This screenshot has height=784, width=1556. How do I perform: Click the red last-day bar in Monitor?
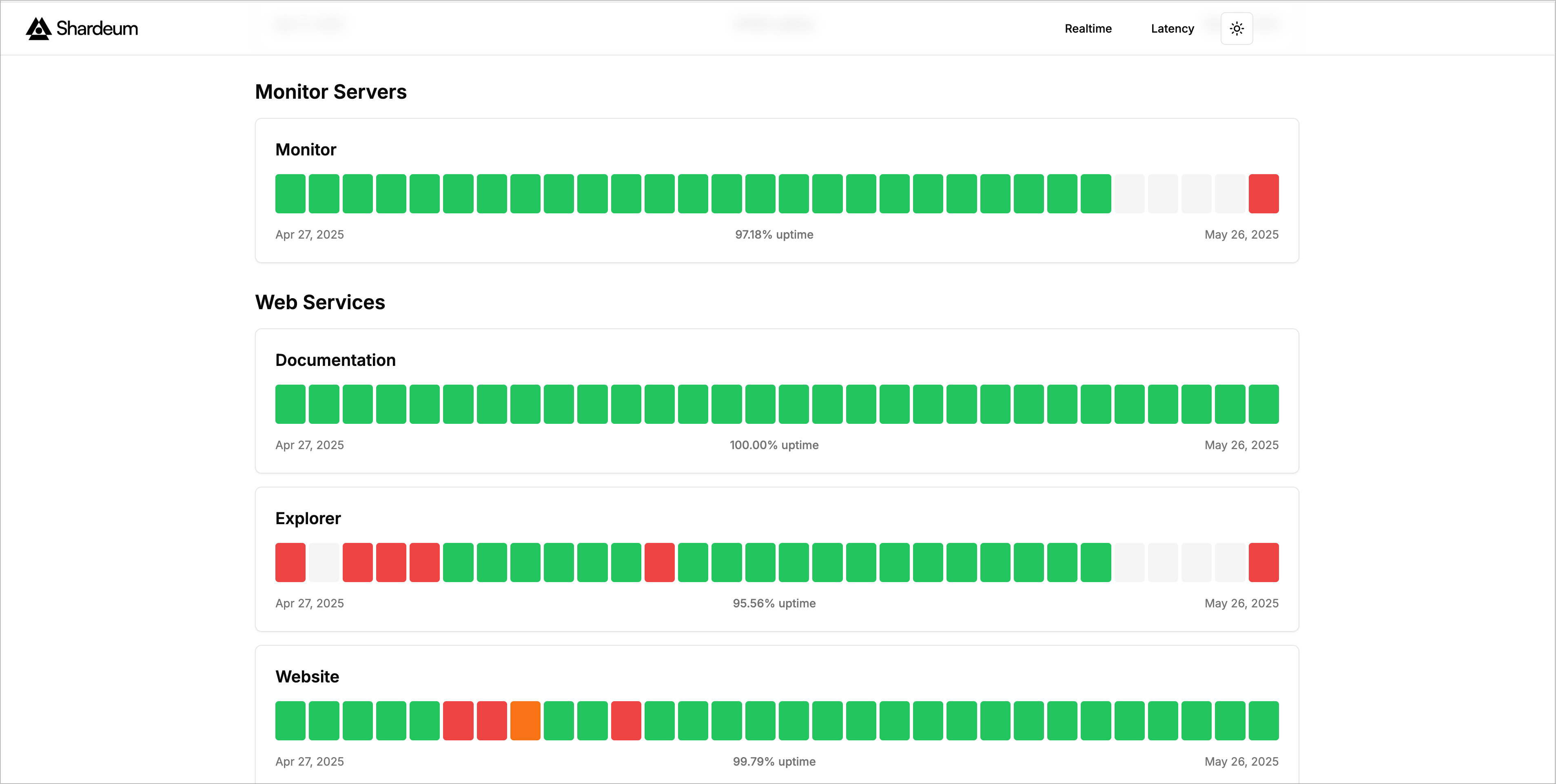click(x=1263, y=194)
